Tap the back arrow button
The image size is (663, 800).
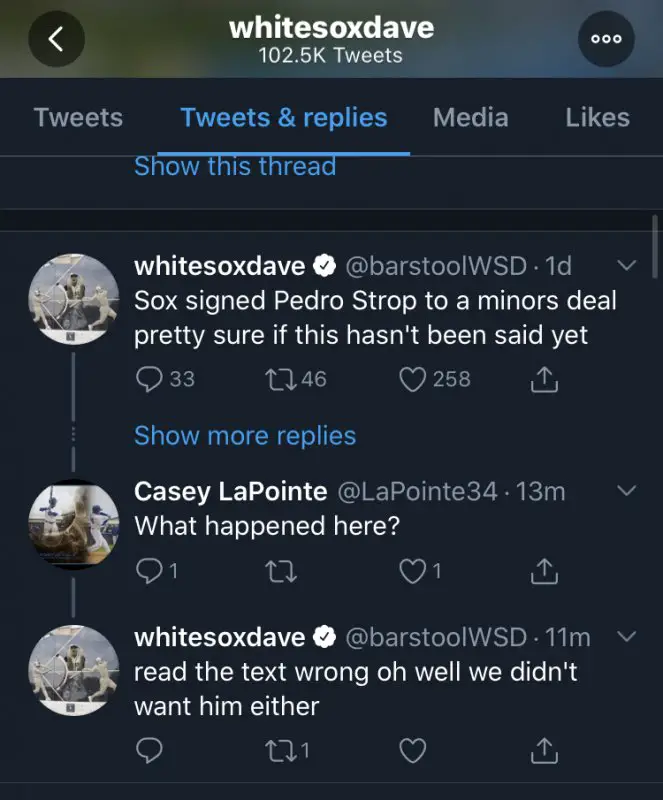coord(56,39)
